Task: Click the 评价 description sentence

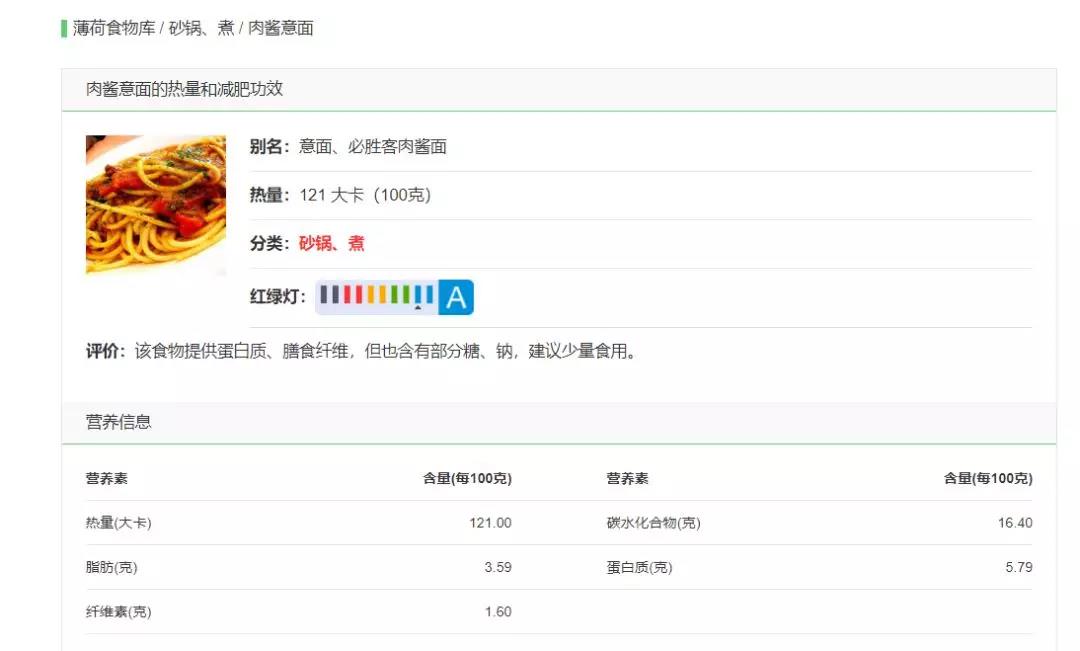Action: [x=386, y=351]
